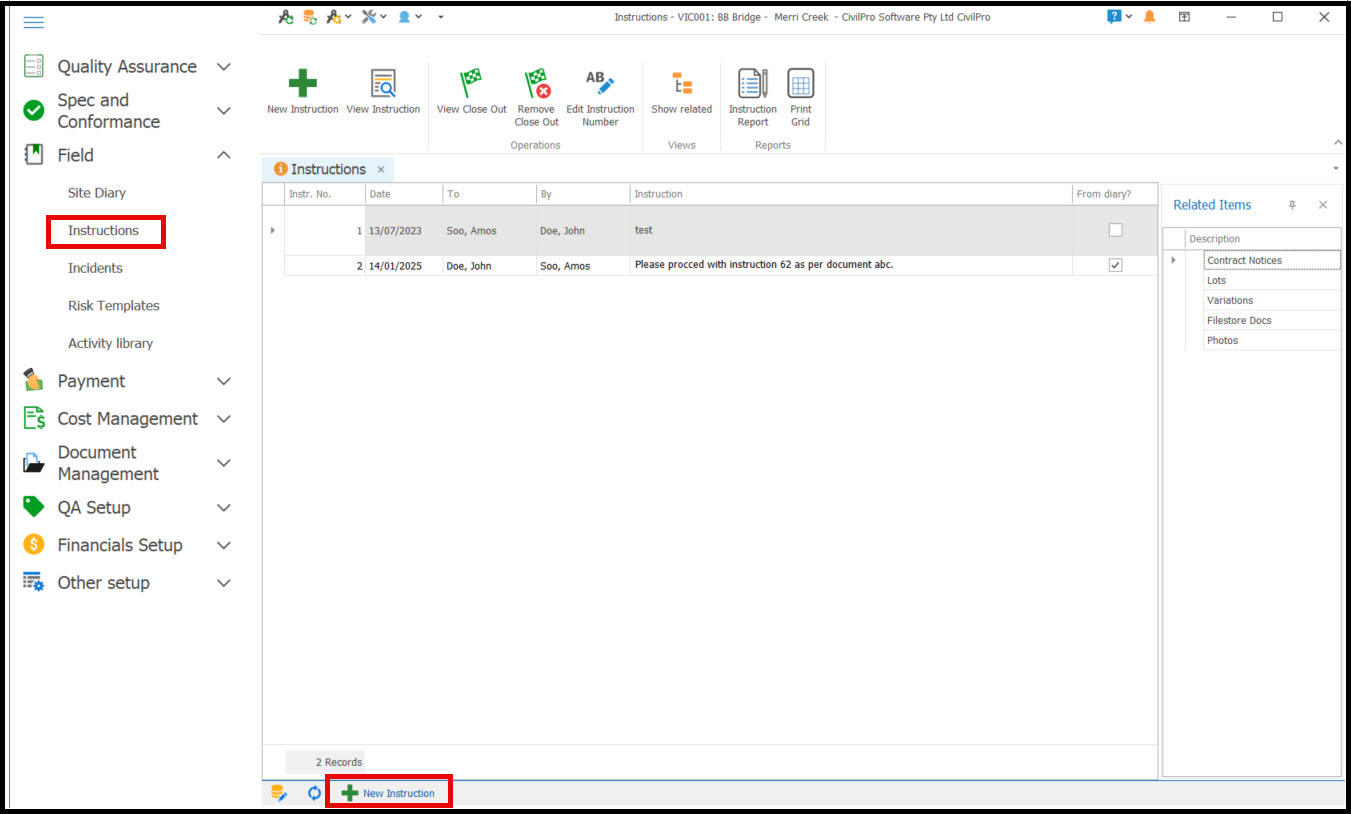
Task: Click New Instruction button in bottom bar
Action: pyautogui.click(x=389, y=793)
